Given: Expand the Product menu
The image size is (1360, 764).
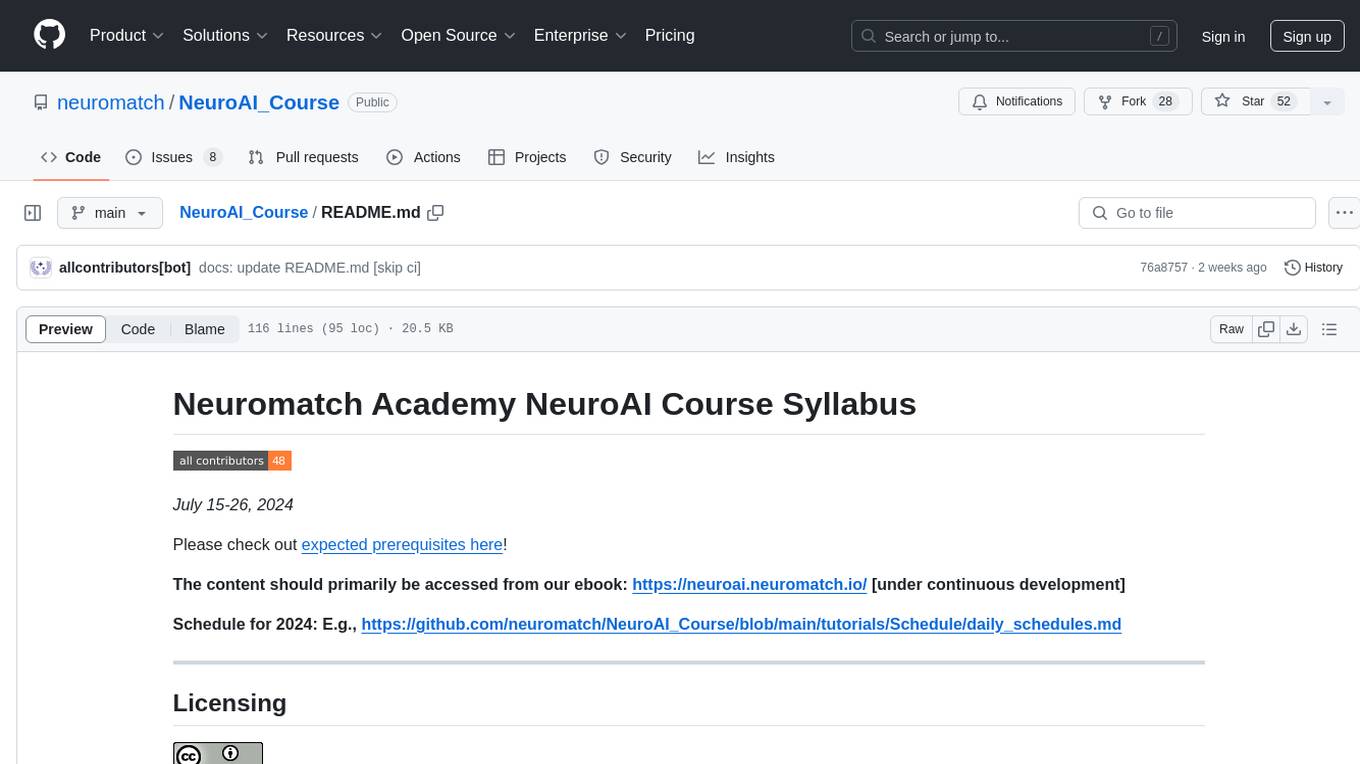Looking at the screenshot, I should coord(127,35).
